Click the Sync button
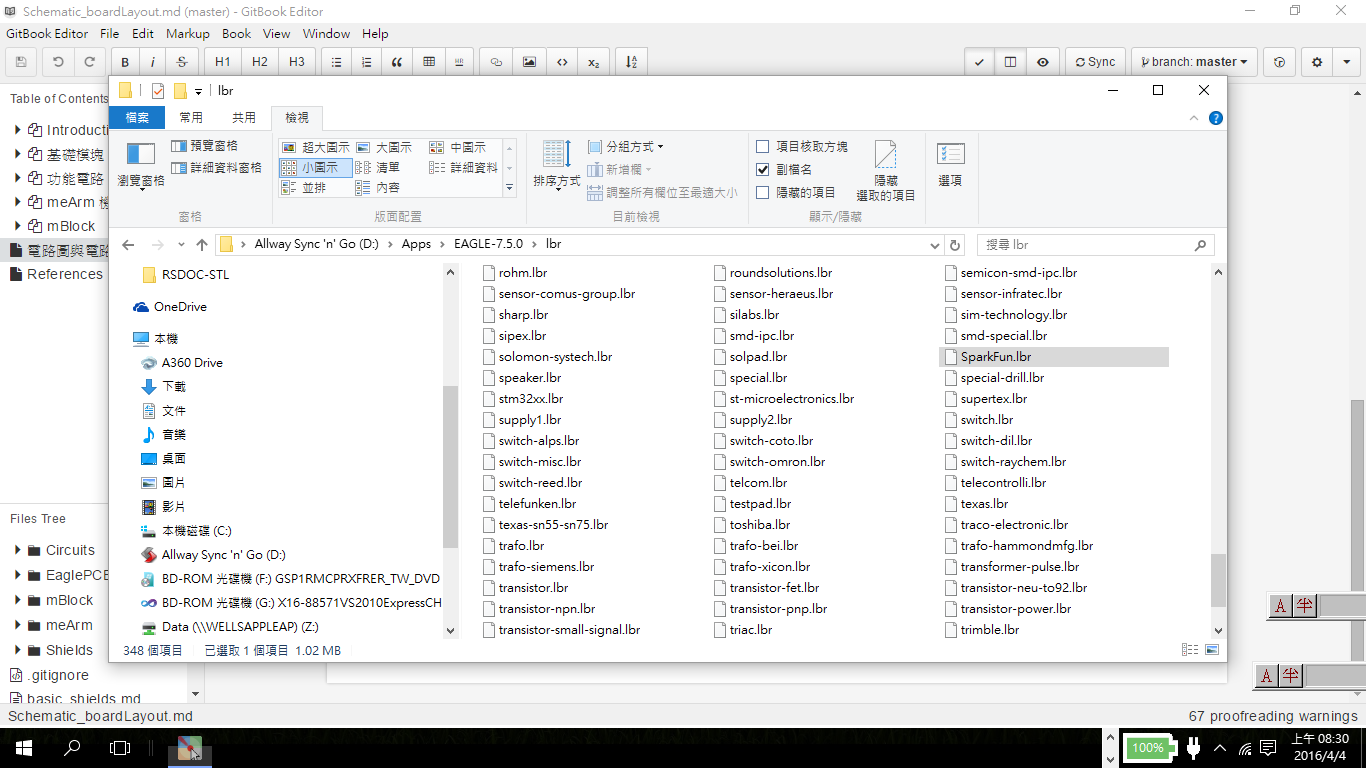 (x=1095, y=62)
